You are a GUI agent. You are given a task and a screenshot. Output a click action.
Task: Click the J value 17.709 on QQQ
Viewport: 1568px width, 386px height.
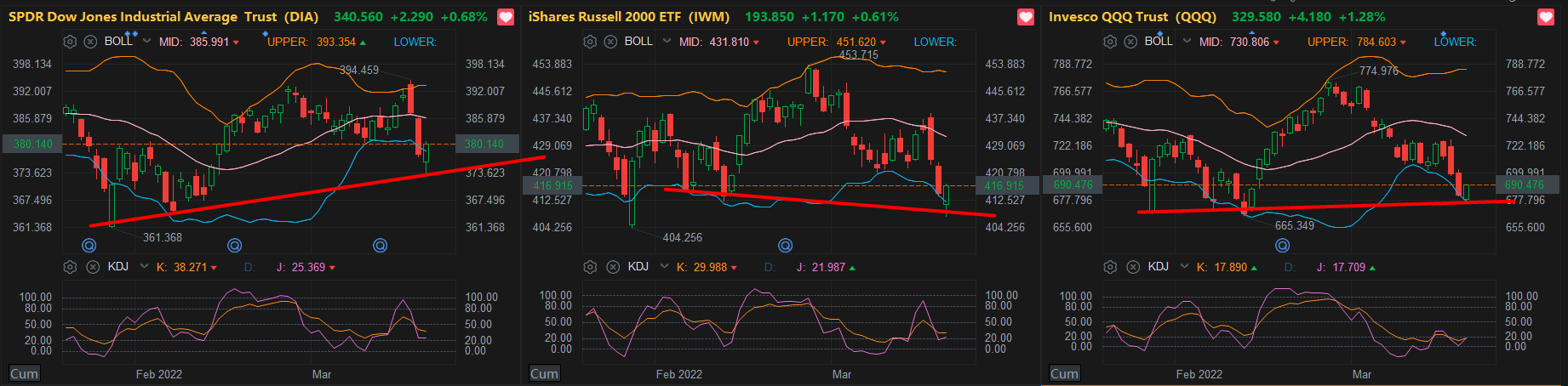(x=1348, y=267)
